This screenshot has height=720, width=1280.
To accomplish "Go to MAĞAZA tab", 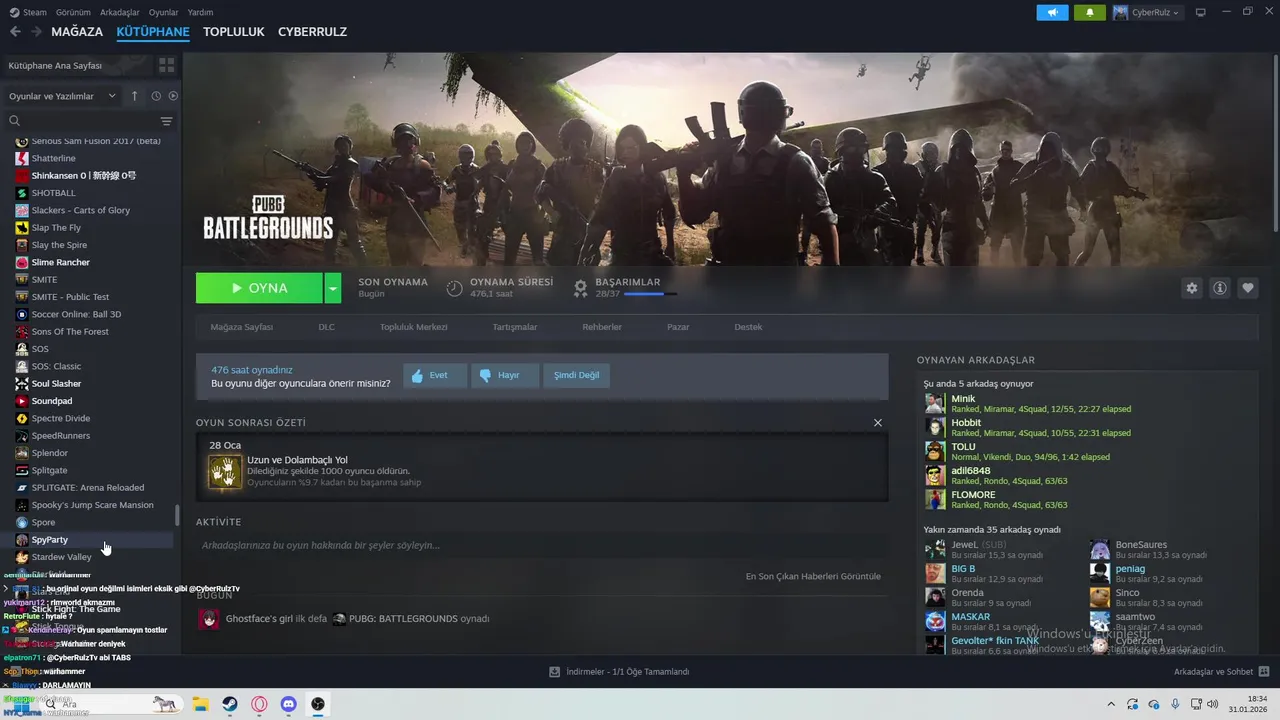I will tap(77, 32).
